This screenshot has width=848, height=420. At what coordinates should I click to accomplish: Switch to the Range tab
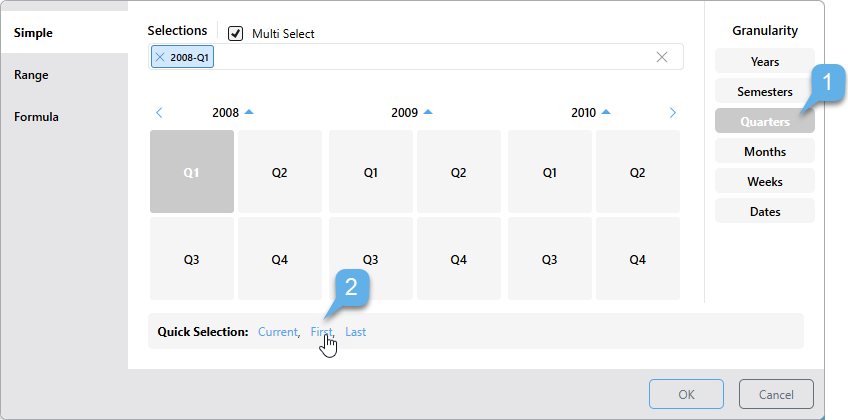(x=31, y=75)
